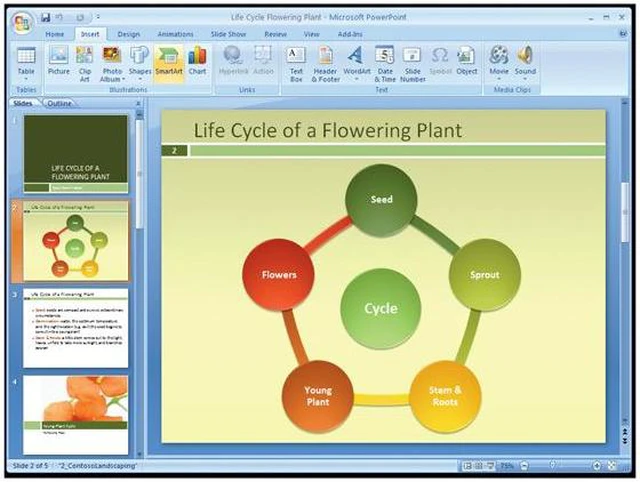640x482 pixels.
Task: Close the Slides/Outline pane
Action: (138, 103)
